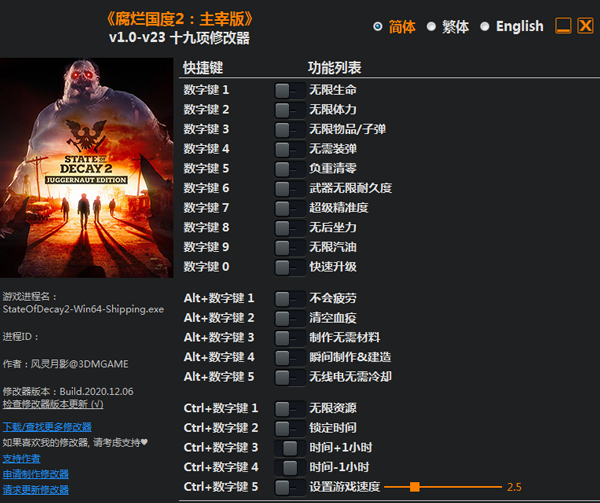The image size is (600, 503).
Task: Click 功能列表 column header
Action: pos(335,68)
